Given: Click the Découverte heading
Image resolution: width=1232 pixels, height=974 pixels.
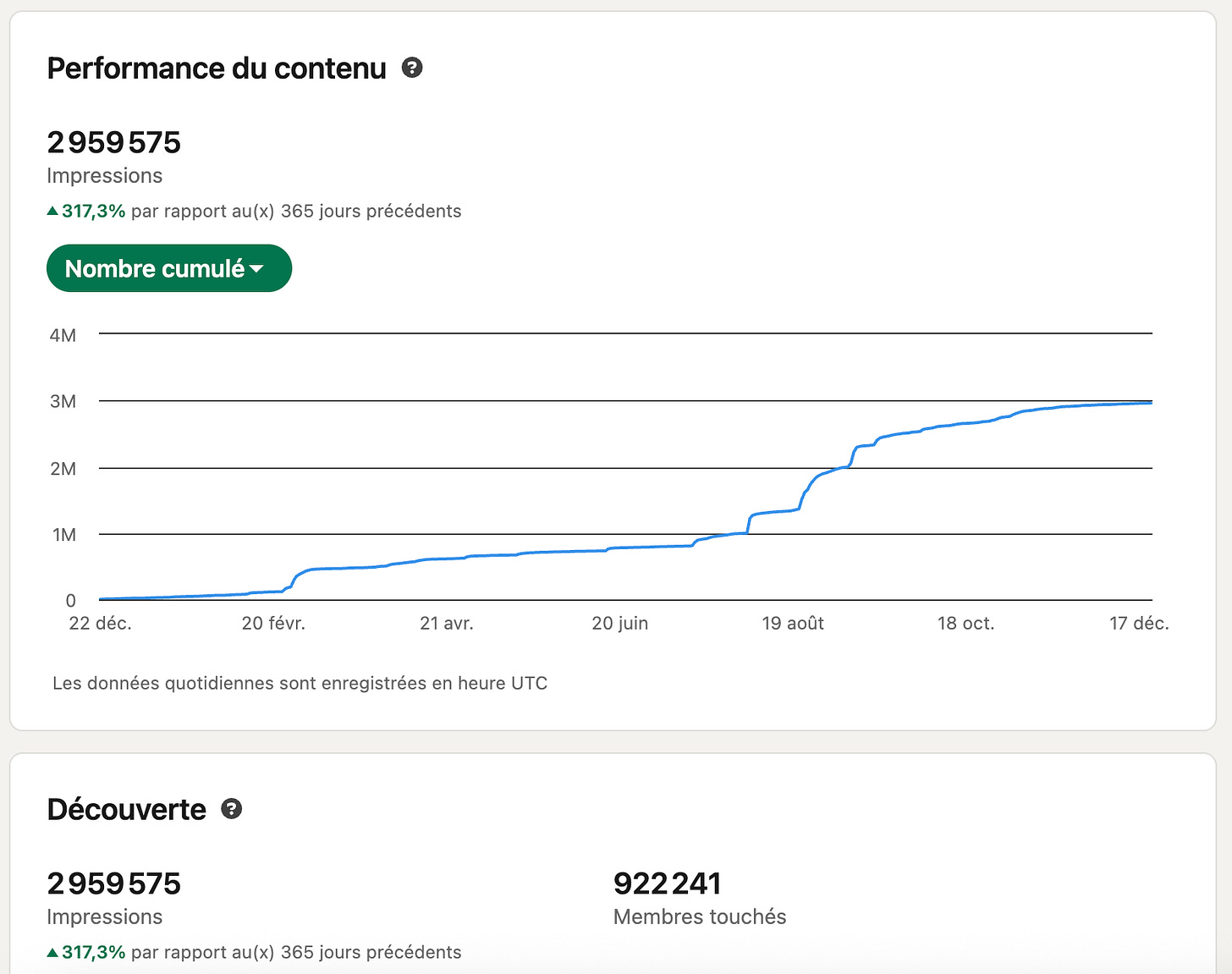Looking at the screenshot, I should pyautogui.click(x=127, y=810).
